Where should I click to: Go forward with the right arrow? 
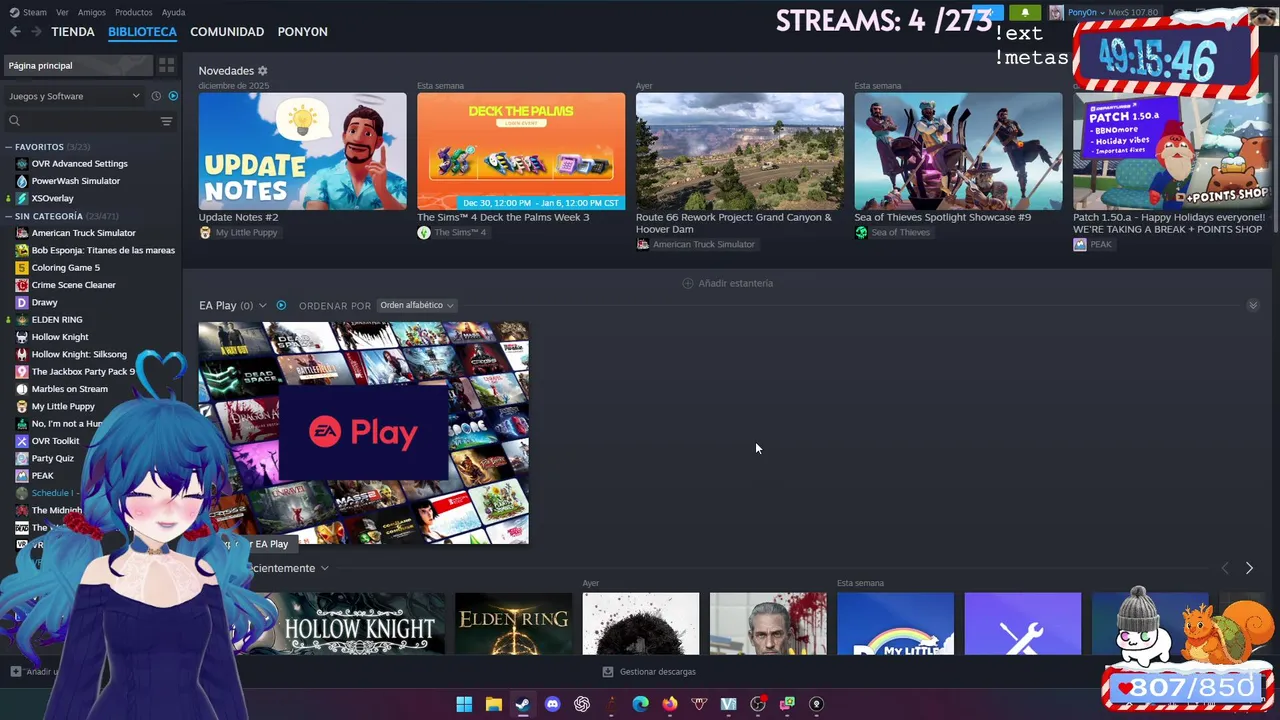(36, 32)
